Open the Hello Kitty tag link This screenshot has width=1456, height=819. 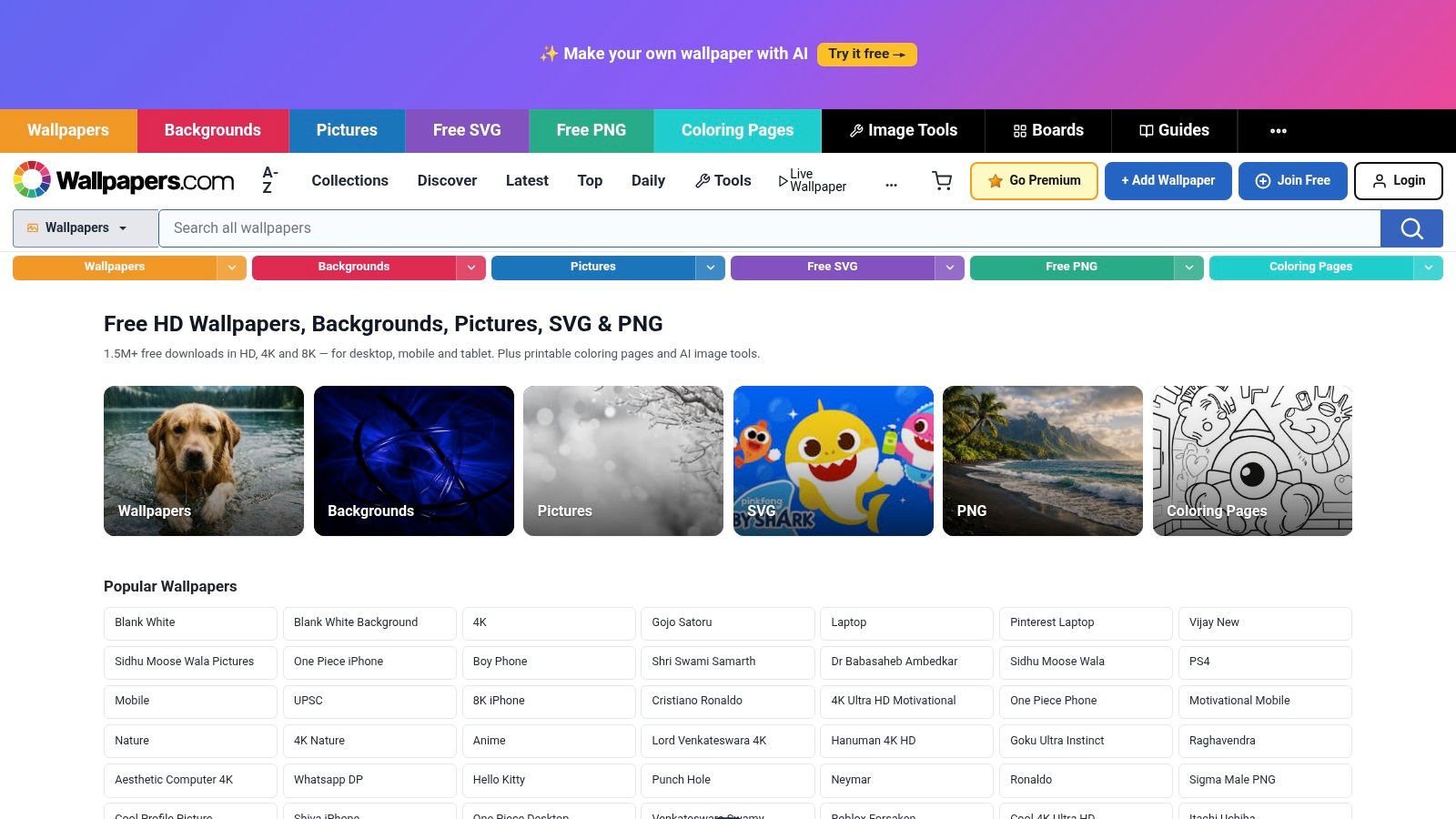click(549, 781)
